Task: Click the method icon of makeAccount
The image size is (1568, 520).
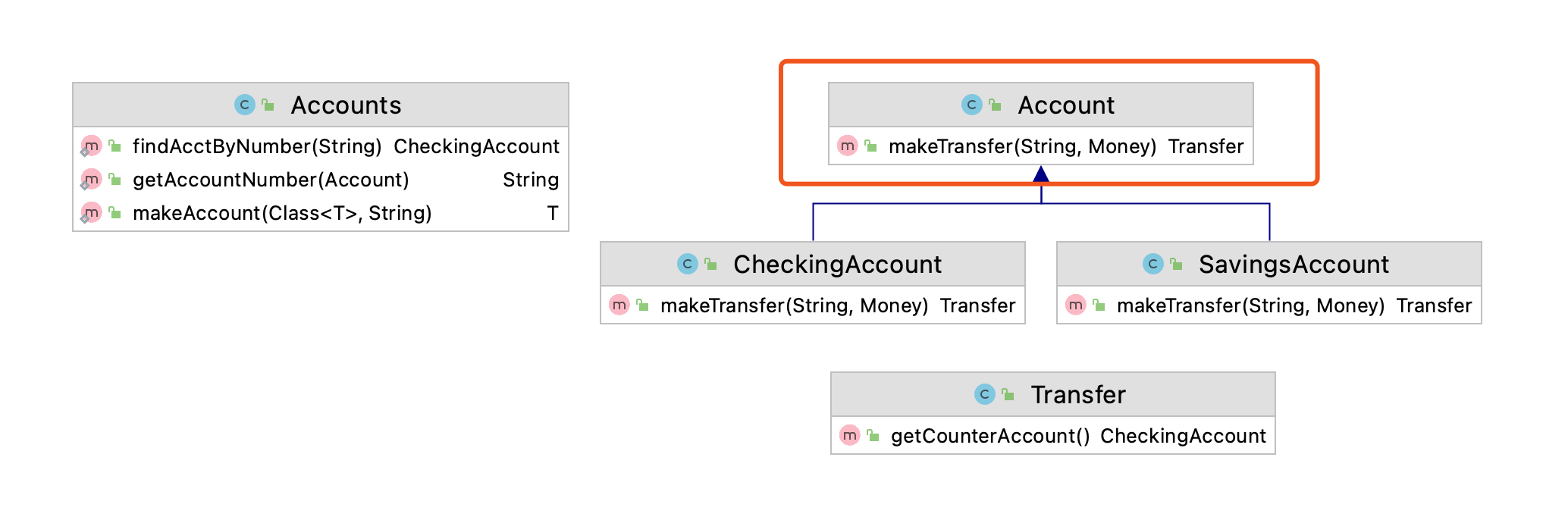Action: (91, 212)
